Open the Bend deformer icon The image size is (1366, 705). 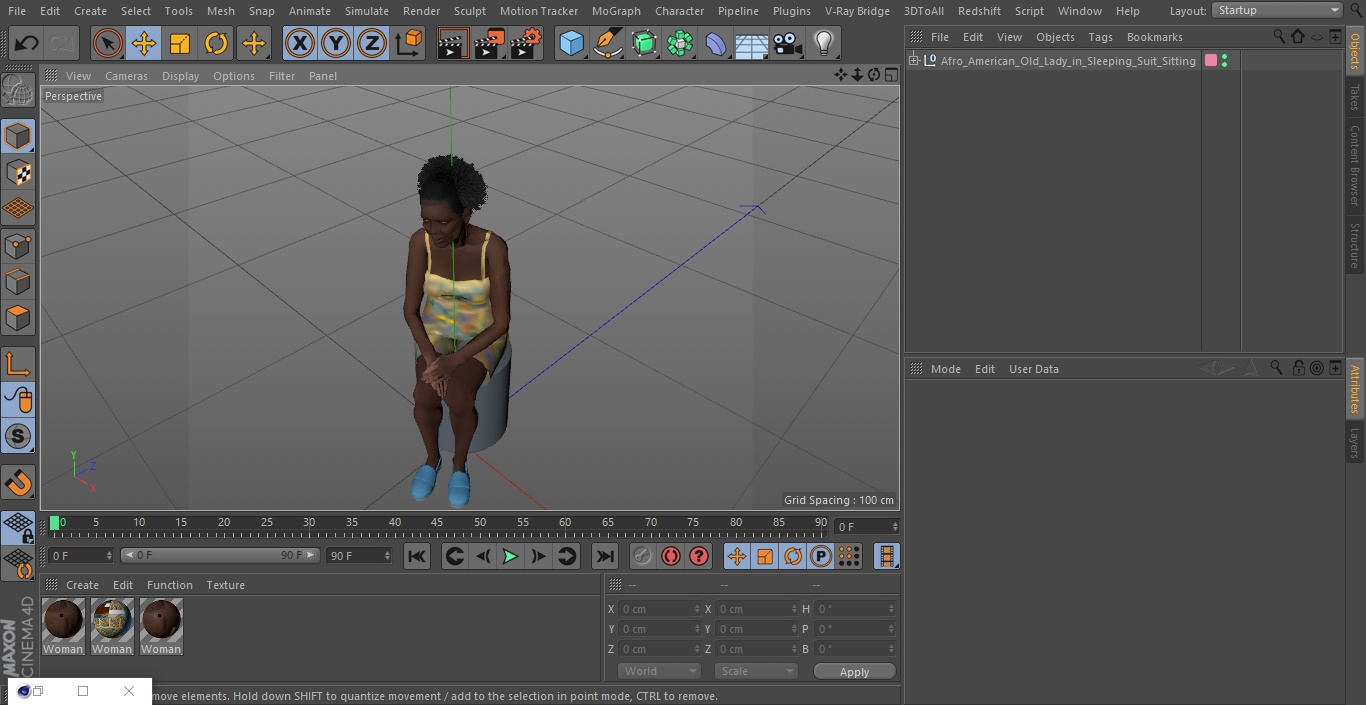coord(716,43)
